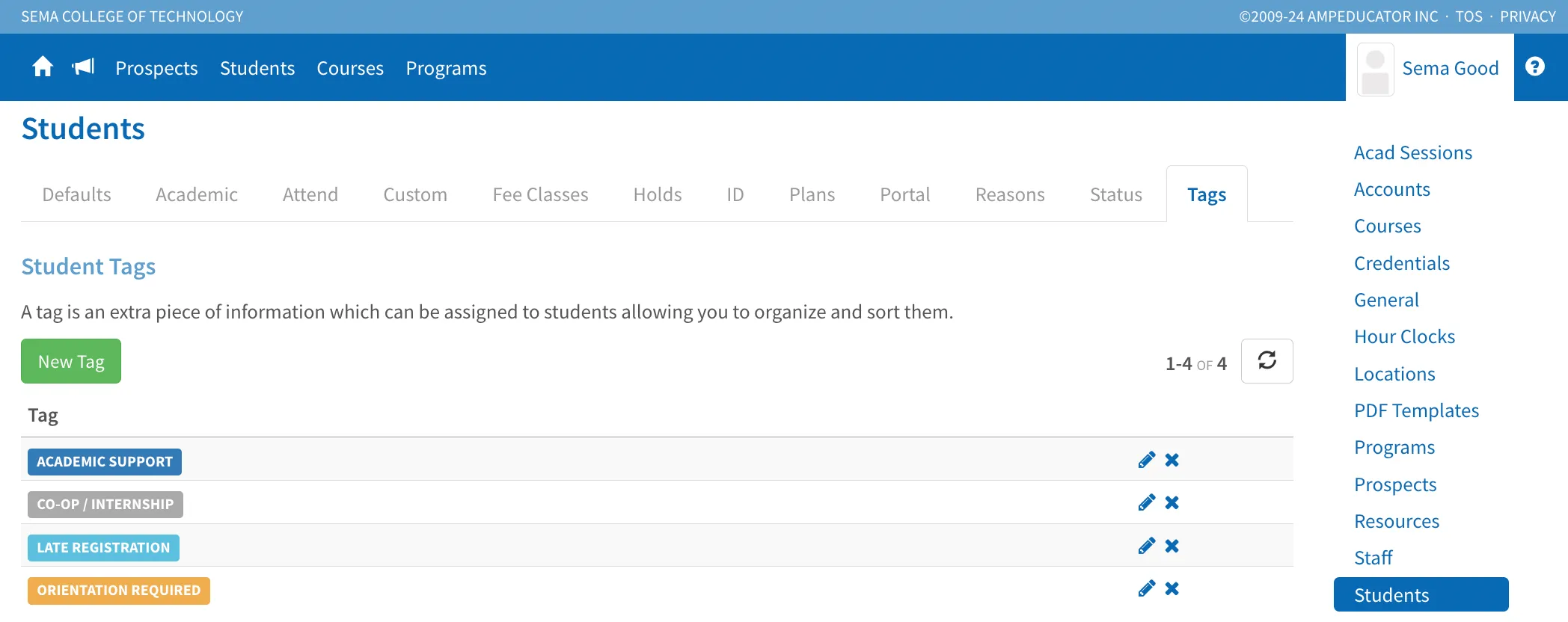Image resolution: width=1568 pixels, height=622 pixels.
Task: Open Students in the top navigation bar
Action: pos(257,68)
